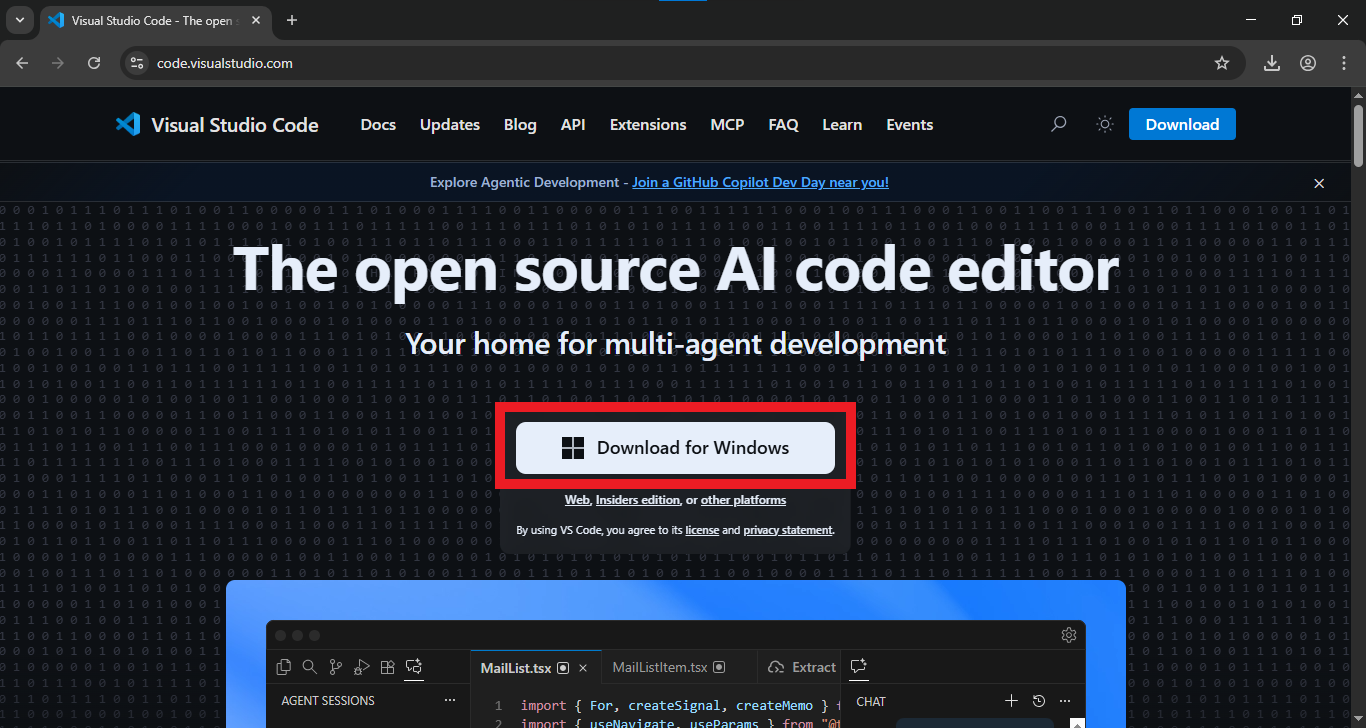Open chat history clock icon

(x=1038, y=701)
